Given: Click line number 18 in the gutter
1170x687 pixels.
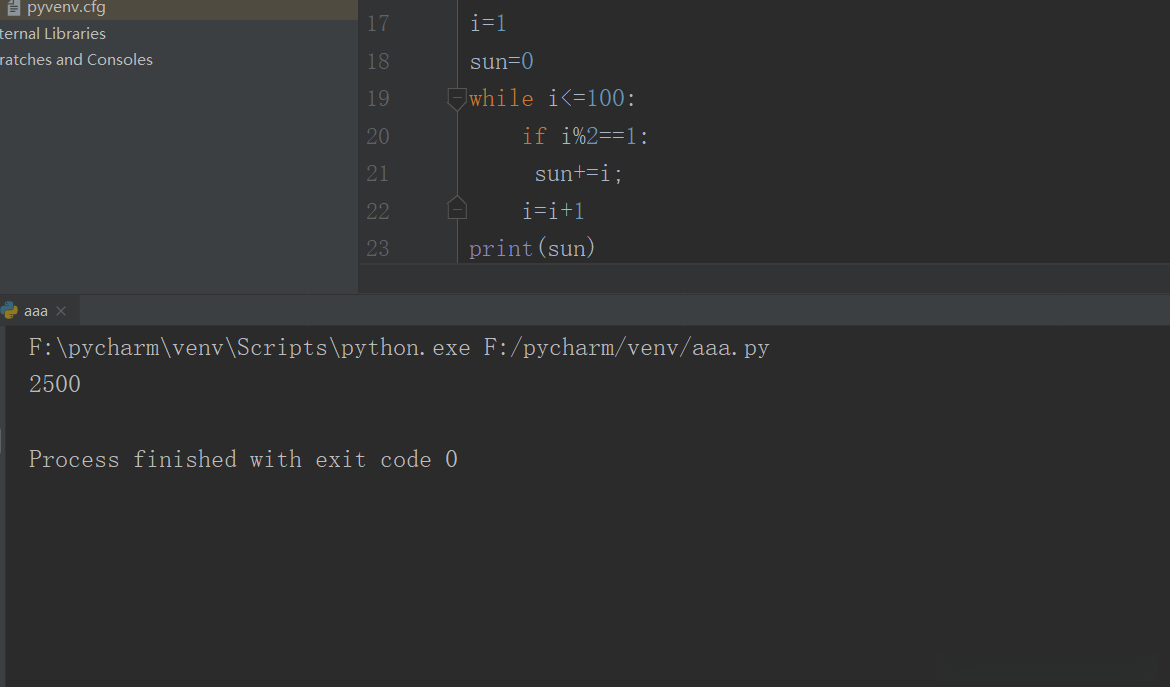Looking at the screenshot, I should 378,61.
